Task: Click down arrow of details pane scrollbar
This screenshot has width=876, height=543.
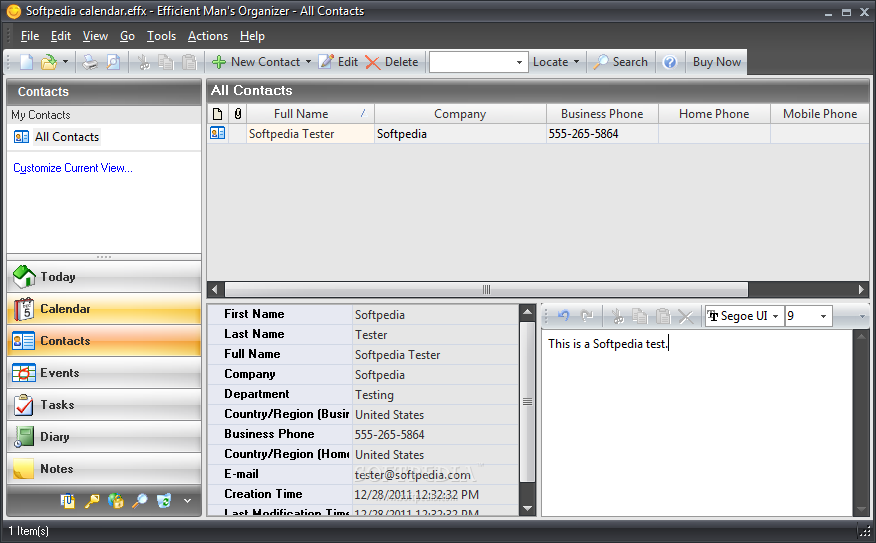Action: pyautogui.click(x=527, y=508)
